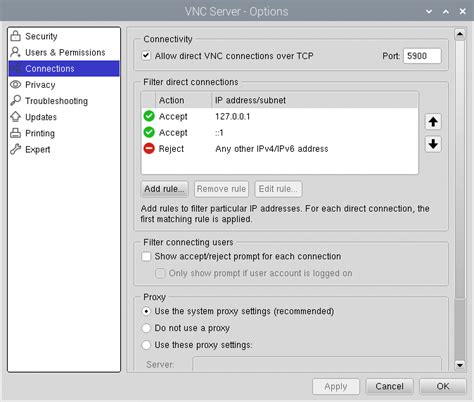This screenshot has height=402, width=474.
Task: Open Privacy section eye icon
Action: point(15,84)
